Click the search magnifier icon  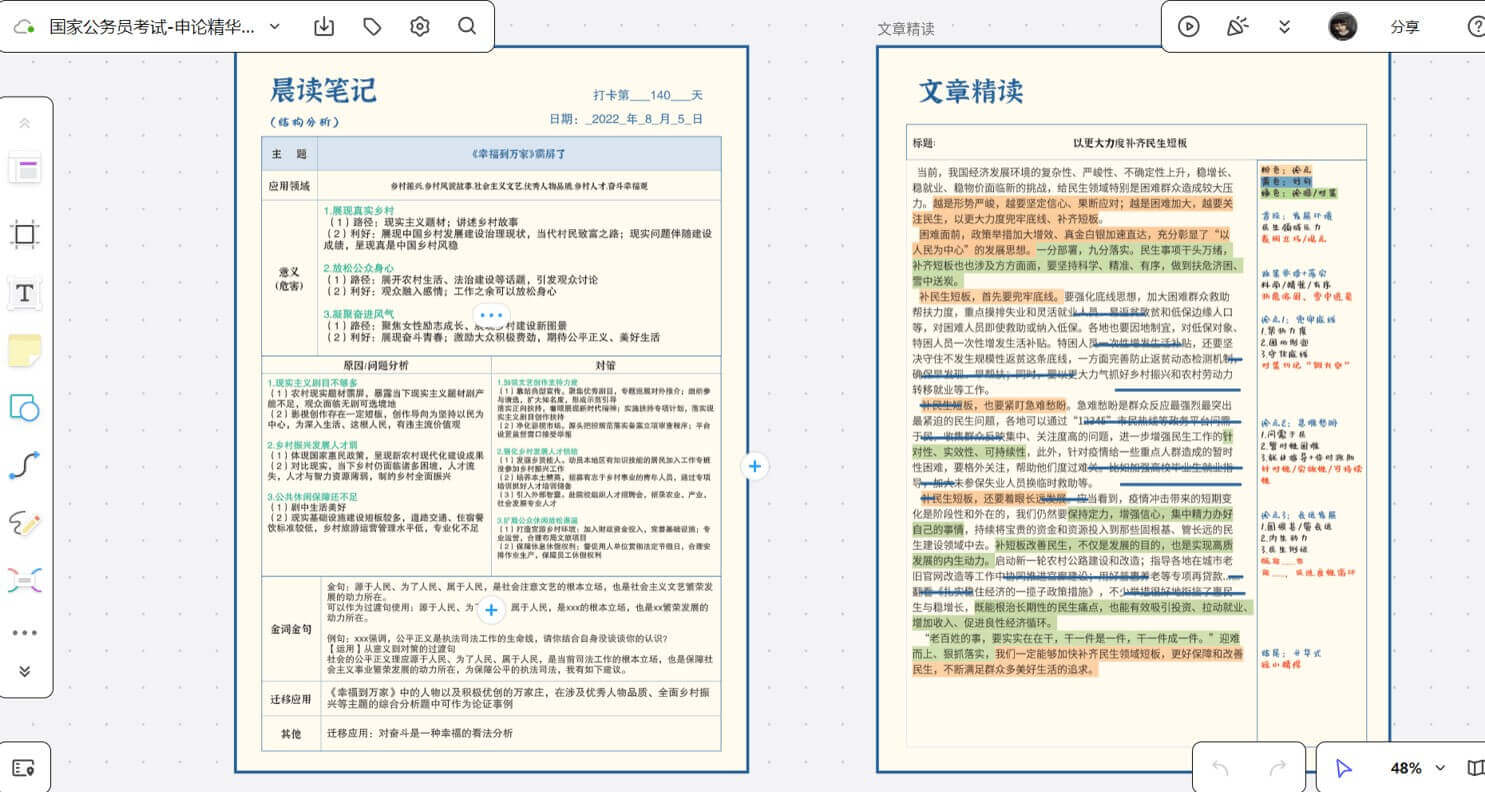[467, 27]
